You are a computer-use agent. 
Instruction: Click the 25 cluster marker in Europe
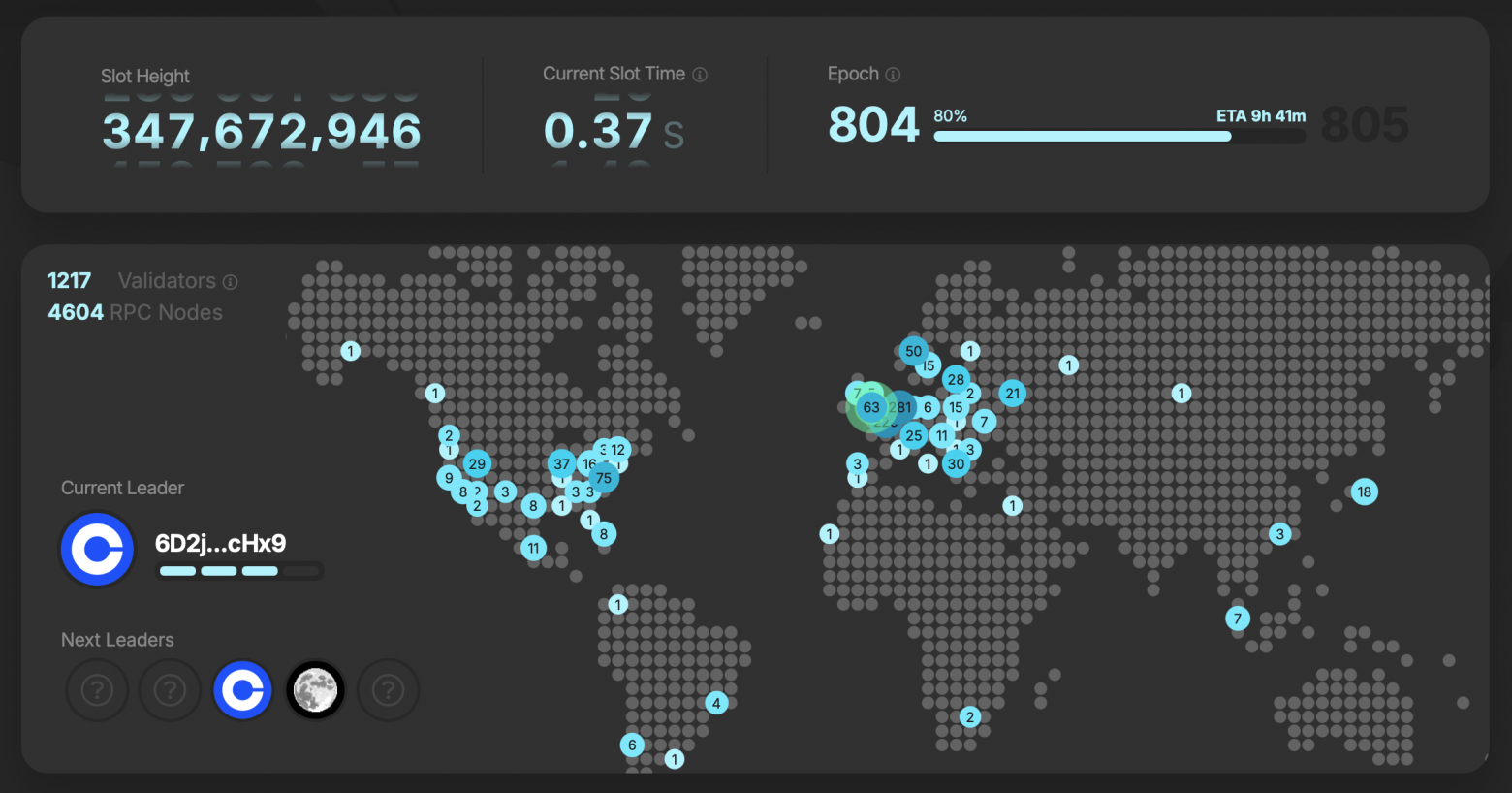(914, 435)
